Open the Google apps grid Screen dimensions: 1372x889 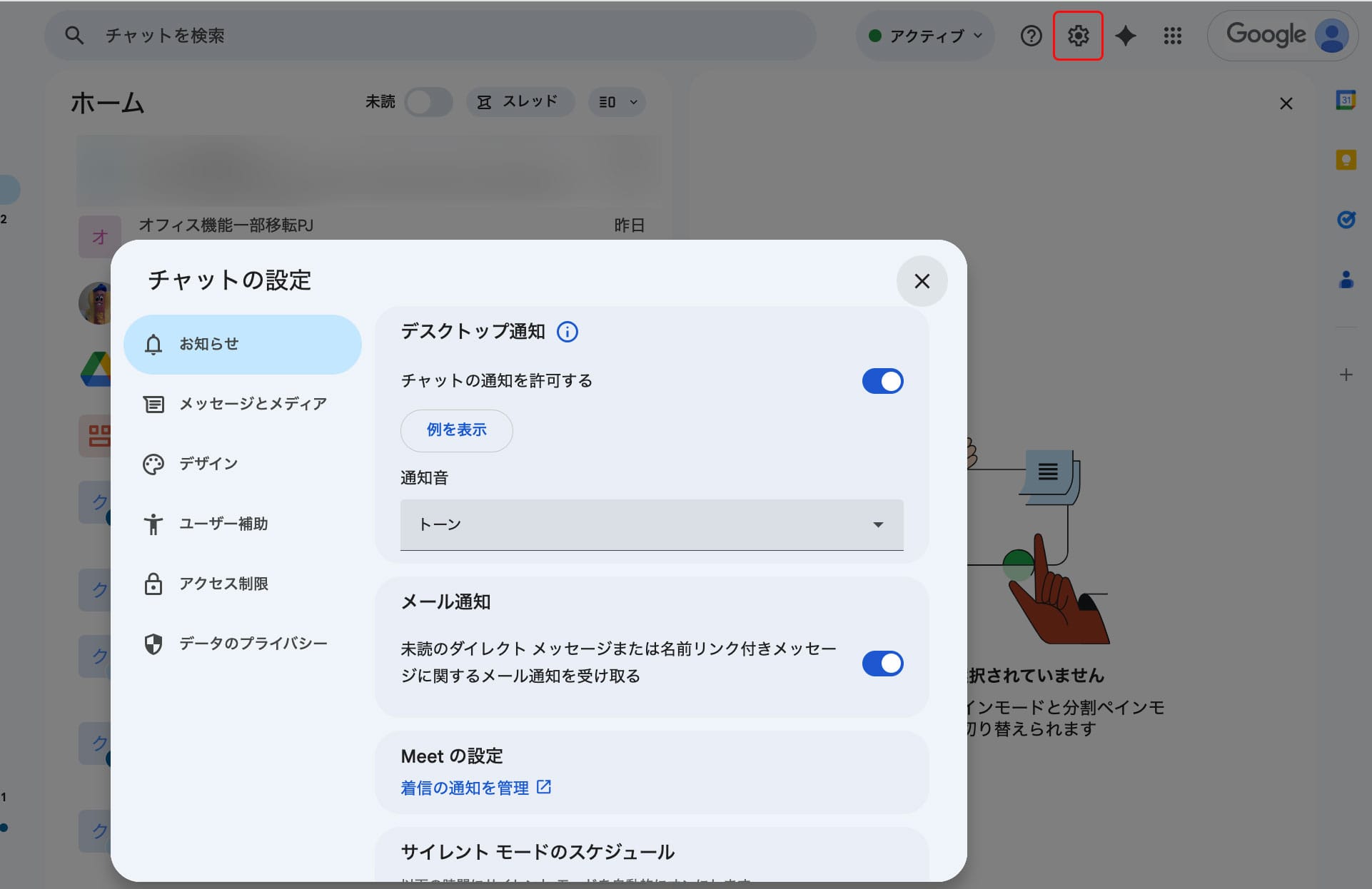point(1172,36)
